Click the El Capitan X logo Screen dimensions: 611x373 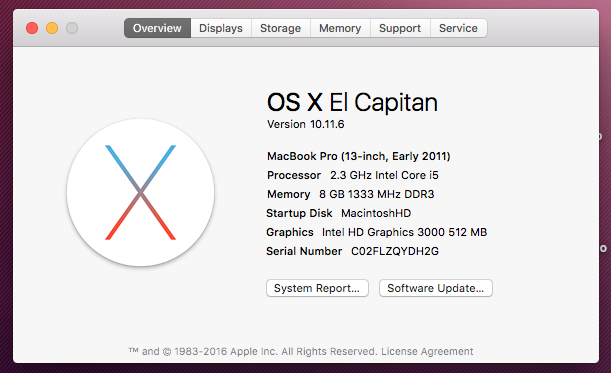pyautogui.click(x=140, y=193)
